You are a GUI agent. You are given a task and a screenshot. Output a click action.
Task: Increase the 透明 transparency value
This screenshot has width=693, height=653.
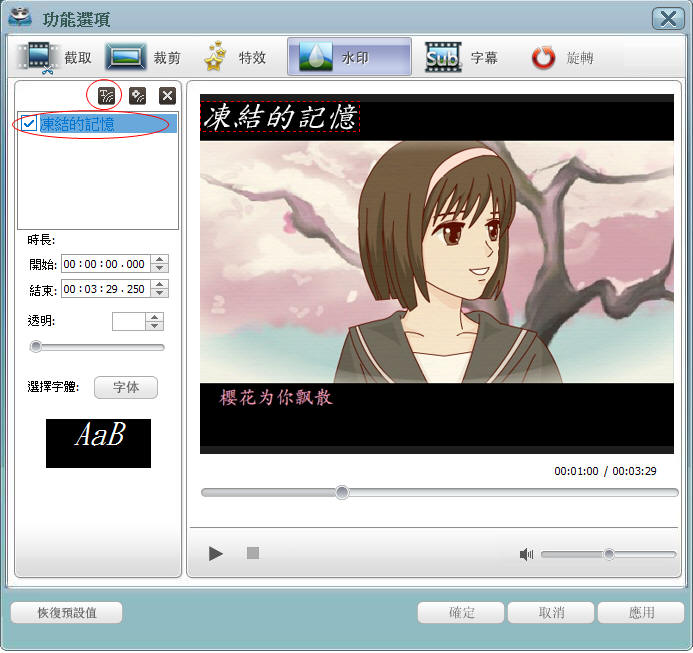[x=154, y=317]
